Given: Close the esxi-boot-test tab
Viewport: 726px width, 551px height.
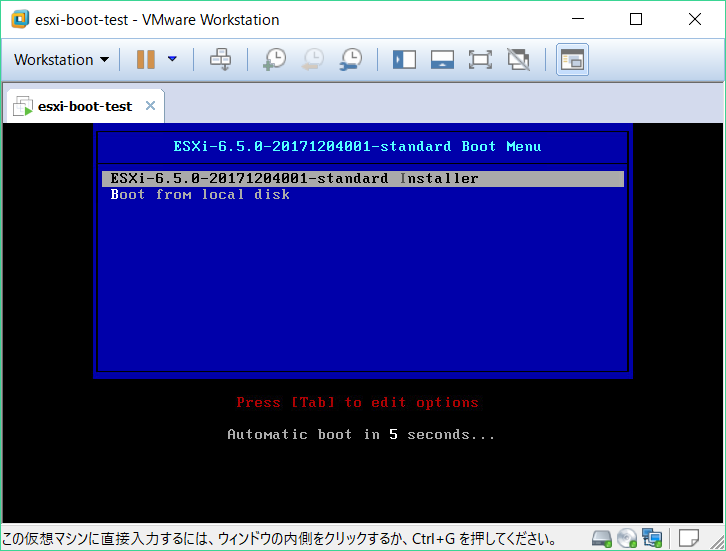Looking at the screenshot, I should tap(150, 106).
